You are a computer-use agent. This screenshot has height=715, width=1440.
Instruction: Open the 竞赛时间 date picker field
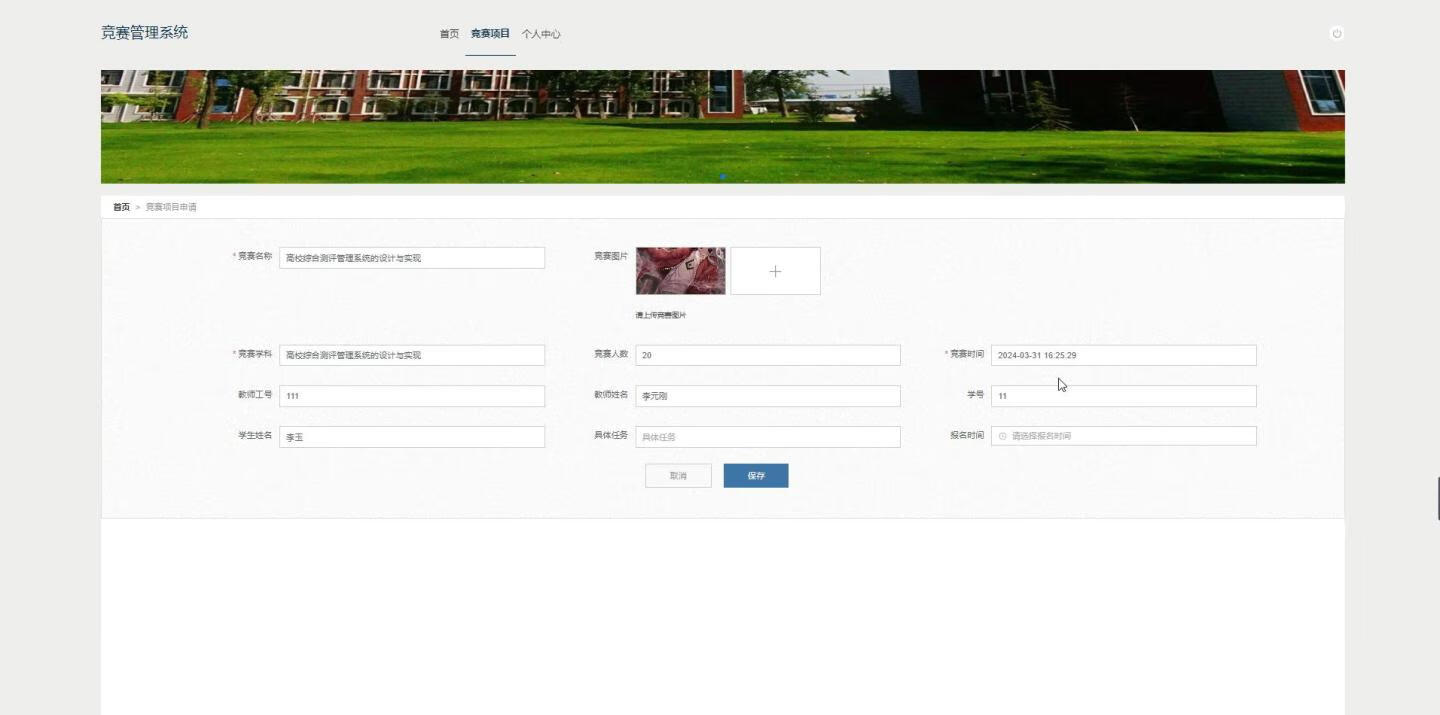(1123, 355)
